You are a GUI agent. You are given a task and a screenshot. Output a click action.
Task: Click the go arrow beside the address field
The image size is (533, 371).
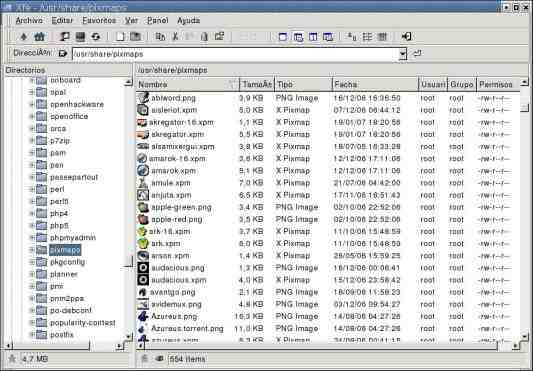point(417,53)
